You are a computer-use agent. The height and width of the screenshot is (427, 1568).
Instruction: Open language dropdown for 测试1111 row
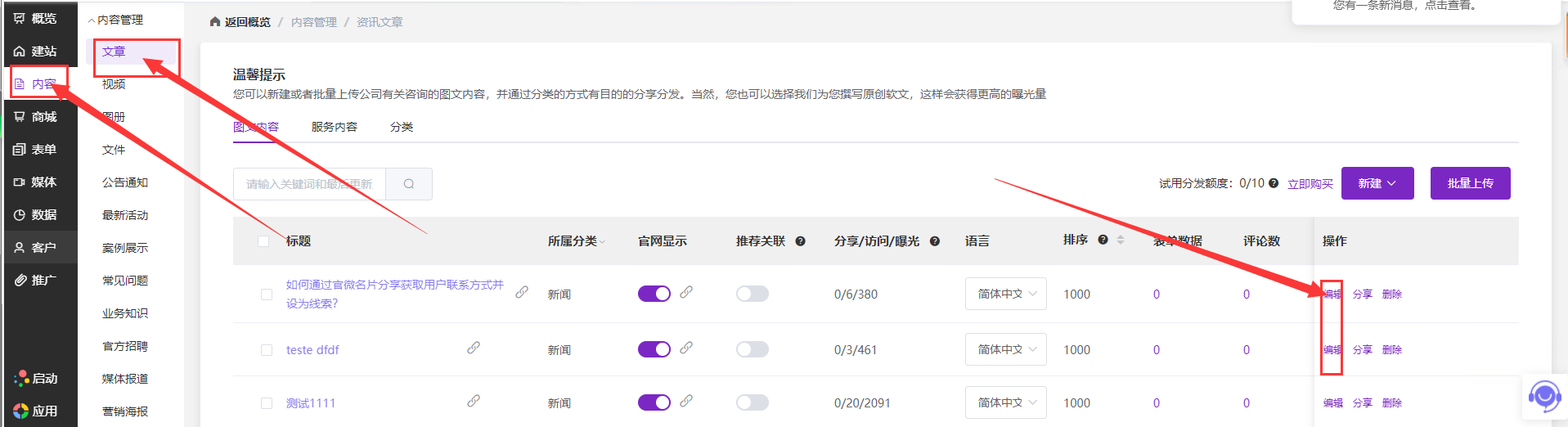(x=1005, y=402)
